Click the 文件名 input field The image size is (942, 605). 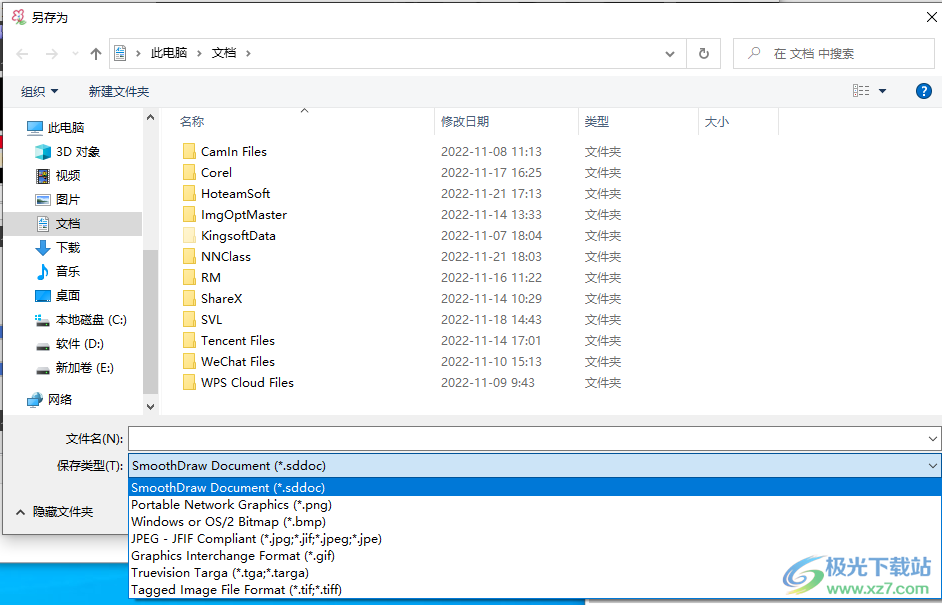coord(526,439)
